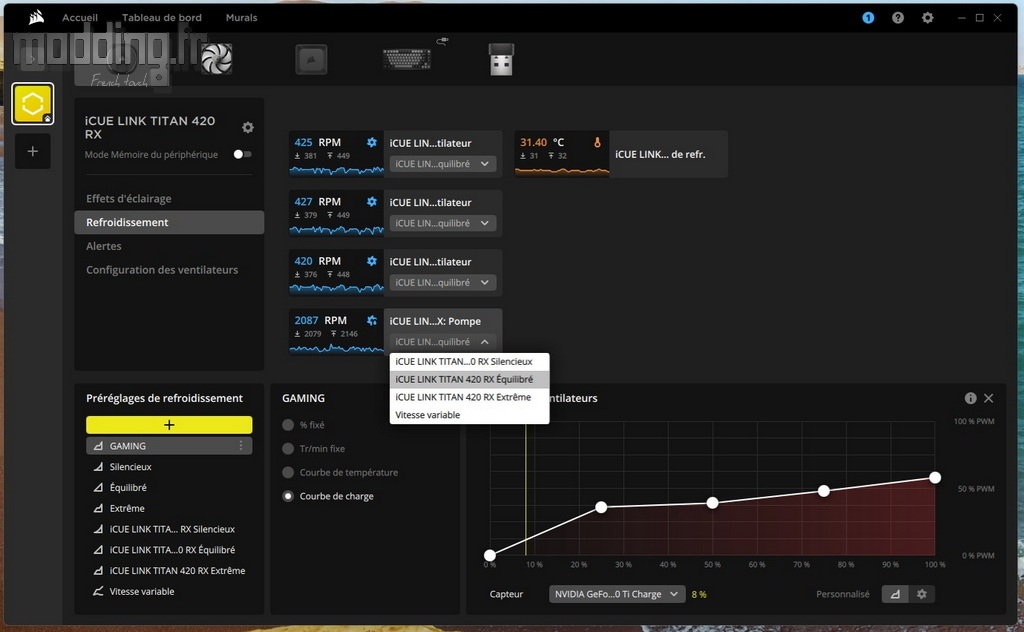Click the 425 RPM fan speed graph
Image resolution: width=1024 pixels, height=632 pixels.
tap(336, 170)
